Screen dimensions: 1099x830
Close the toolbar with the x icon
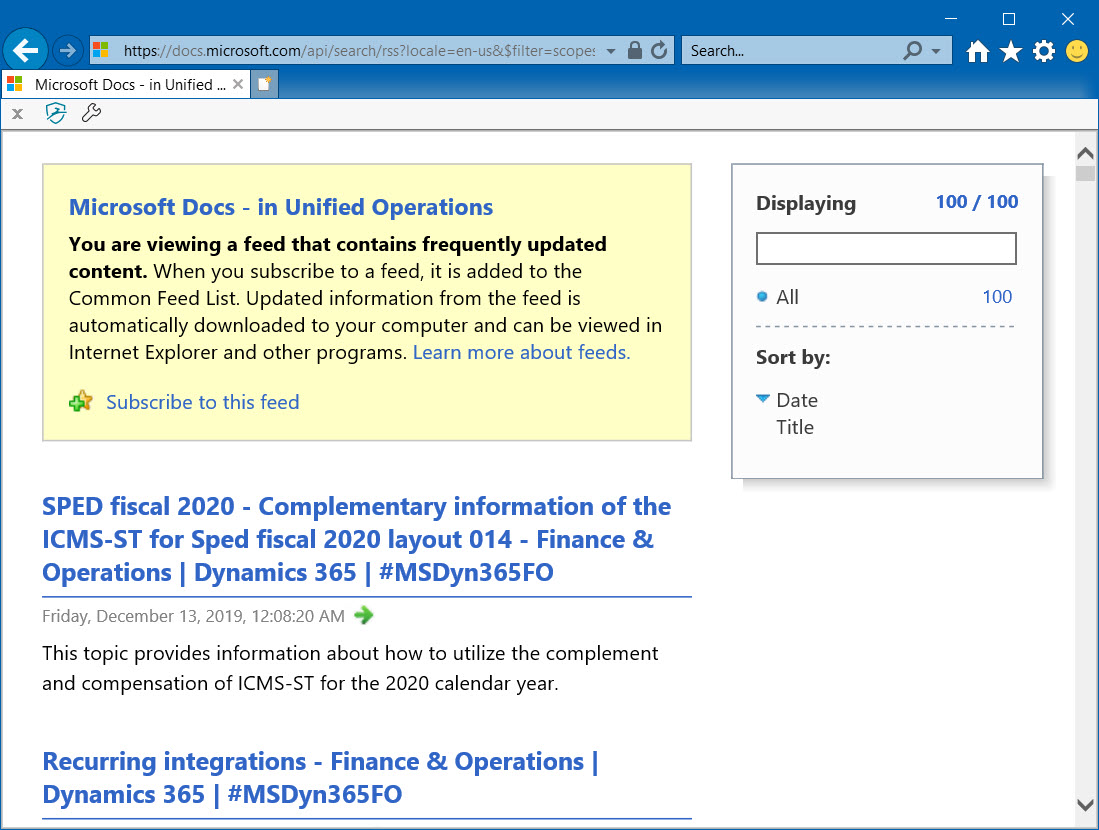[18, 114]
